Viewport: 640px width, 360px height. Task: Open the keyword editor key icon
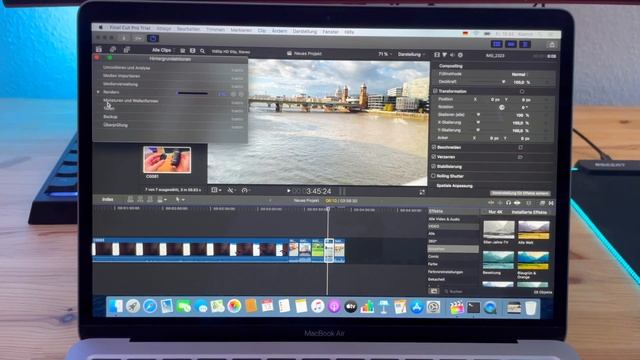click(138, 38)
